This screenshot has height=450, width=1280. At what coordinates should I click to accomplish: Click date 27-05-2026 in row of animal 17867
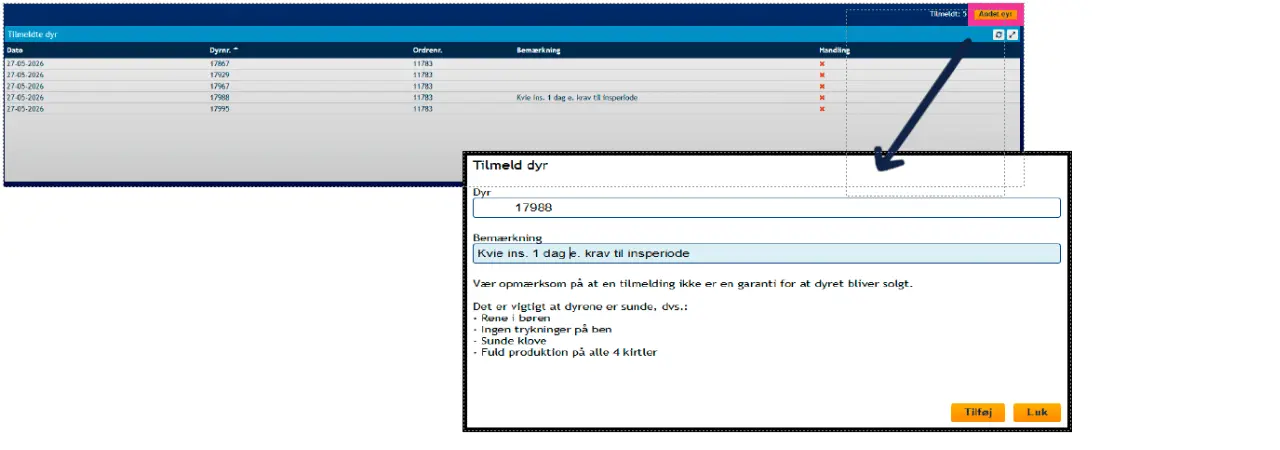click(25, 64)
